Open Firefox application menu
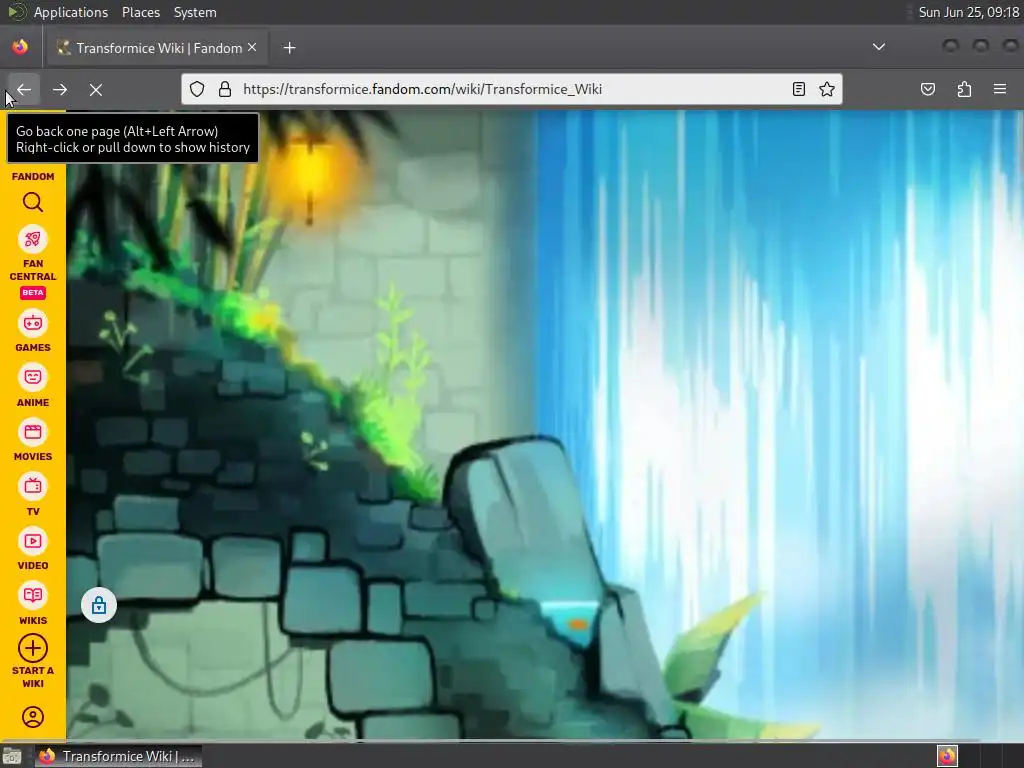This screenshot has height=768, width=1024. (x=1000, y=89)
